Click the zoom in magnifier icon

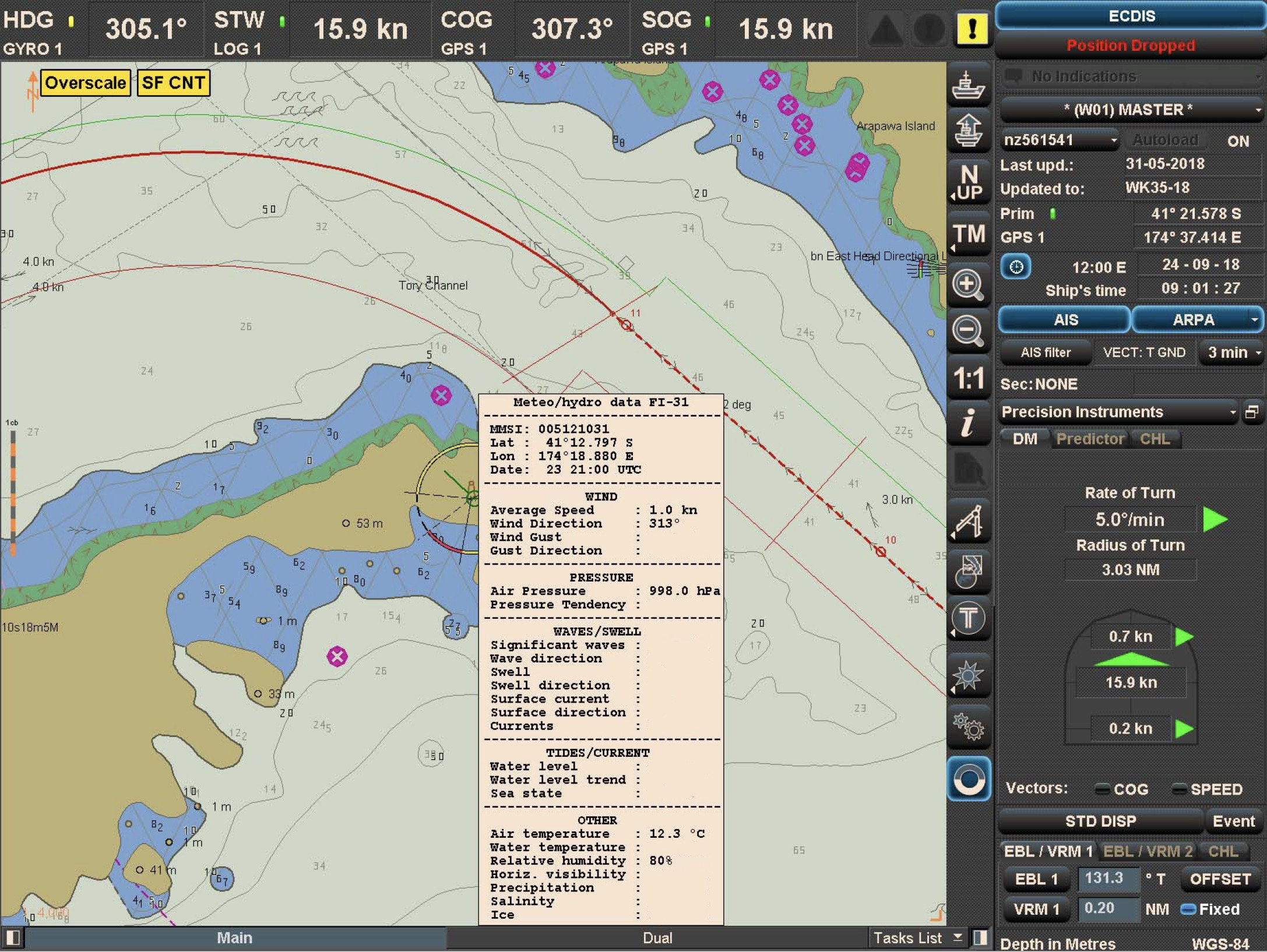click(x=968, y=285)
